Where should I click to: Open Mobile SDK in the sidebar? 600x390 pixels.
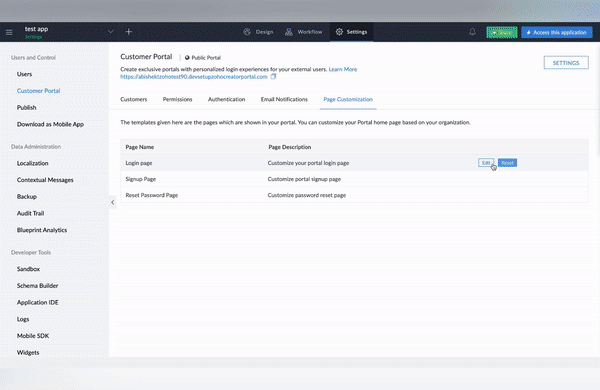click(33, 336)
